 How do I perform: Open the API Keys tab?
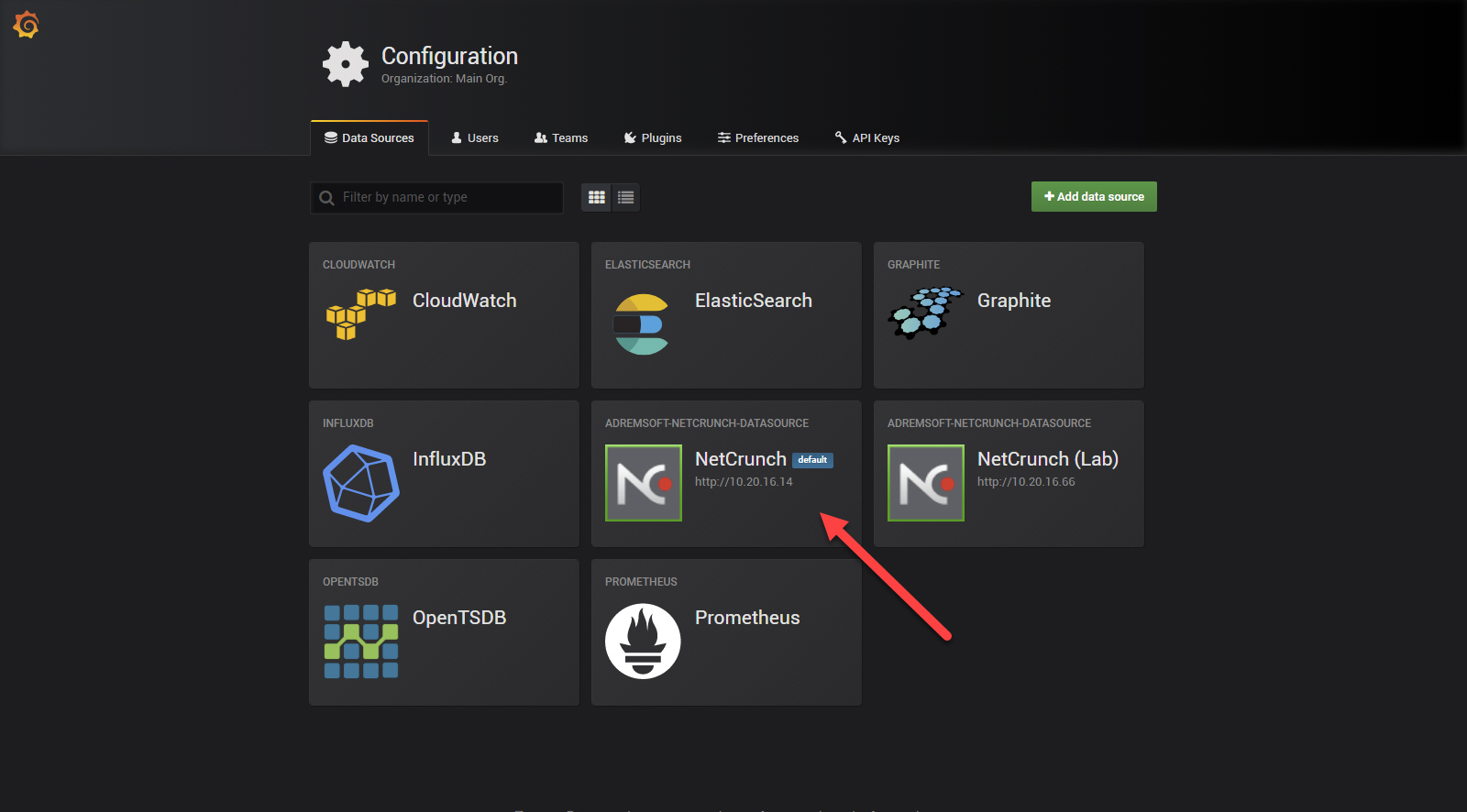click(x=867, y=138)
